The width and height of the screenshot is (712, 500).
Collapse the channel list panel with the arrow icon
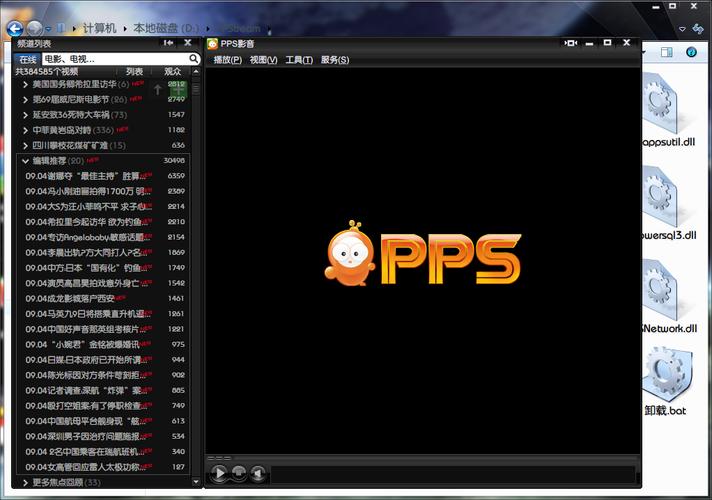[x=168, y=43]
